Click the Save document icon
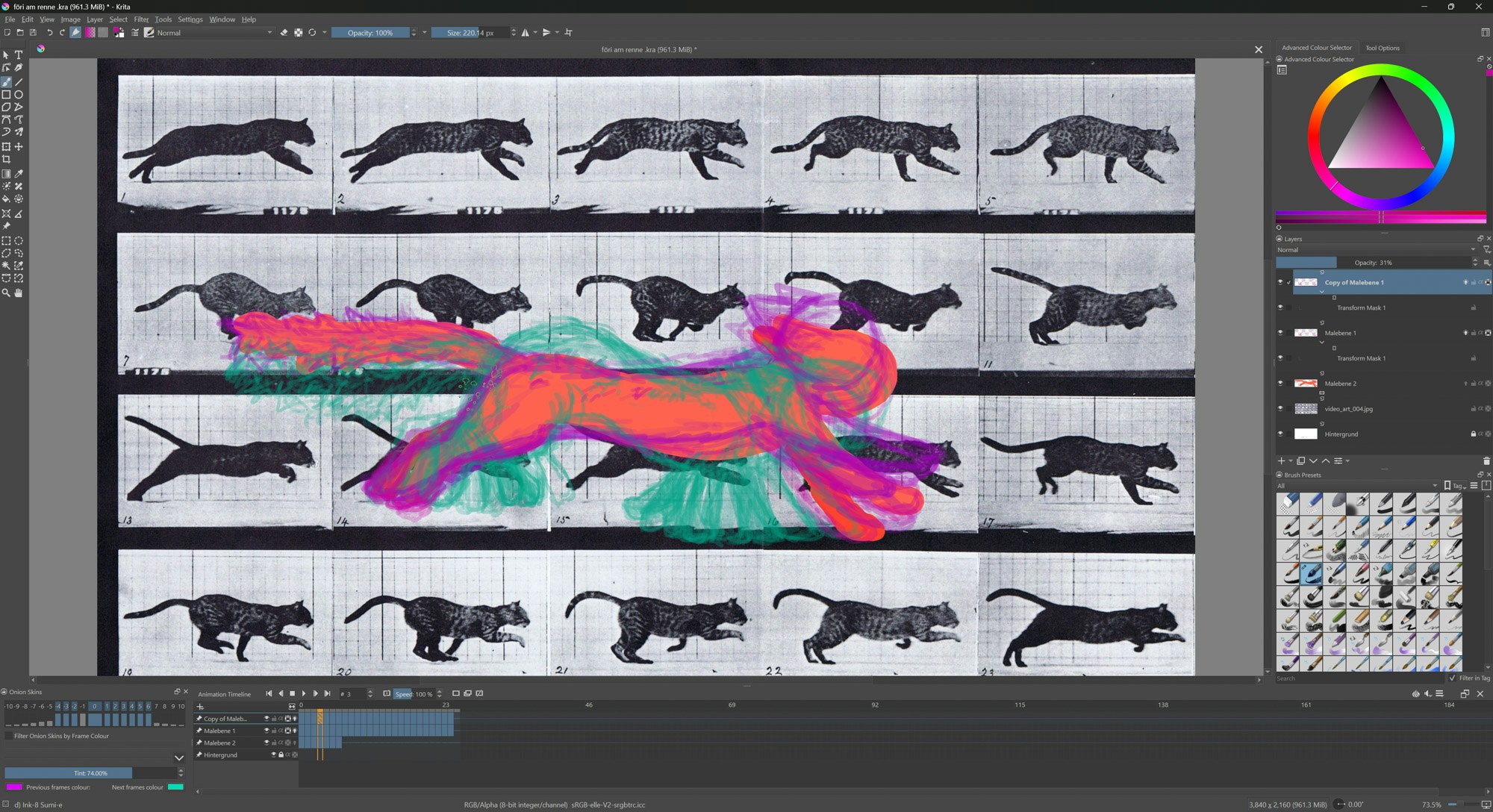The height and width of the screenshot is (812, 1493). click(33, 33)
